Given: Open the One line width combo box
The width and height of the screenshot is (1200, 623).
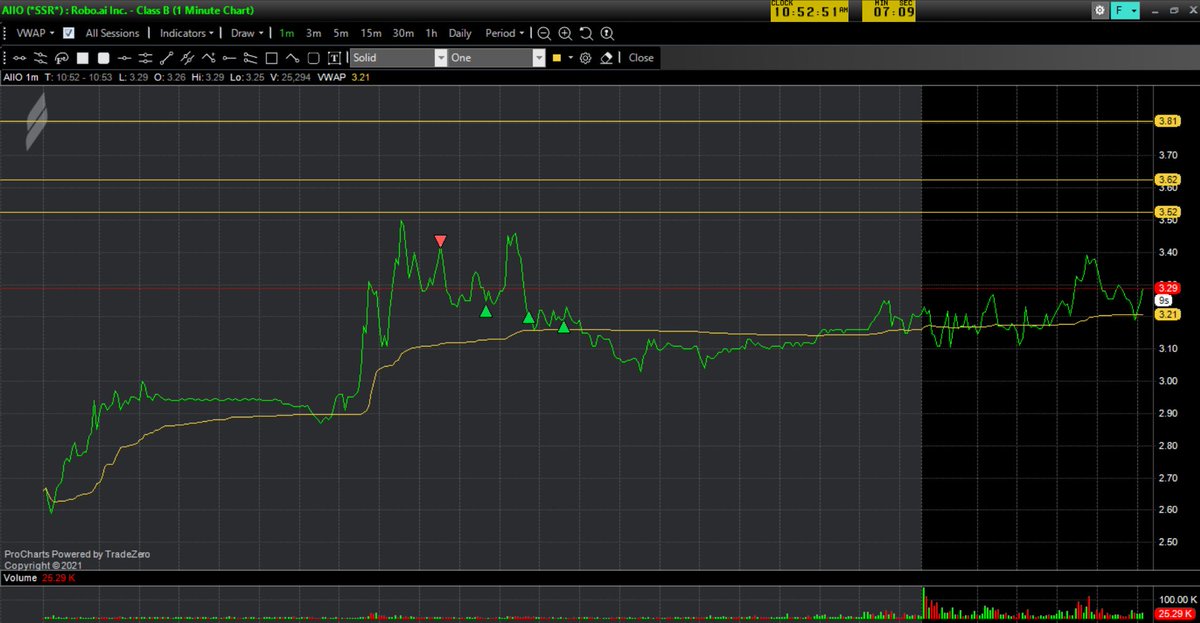Looking at the screenshot, I should pos(497,58).
